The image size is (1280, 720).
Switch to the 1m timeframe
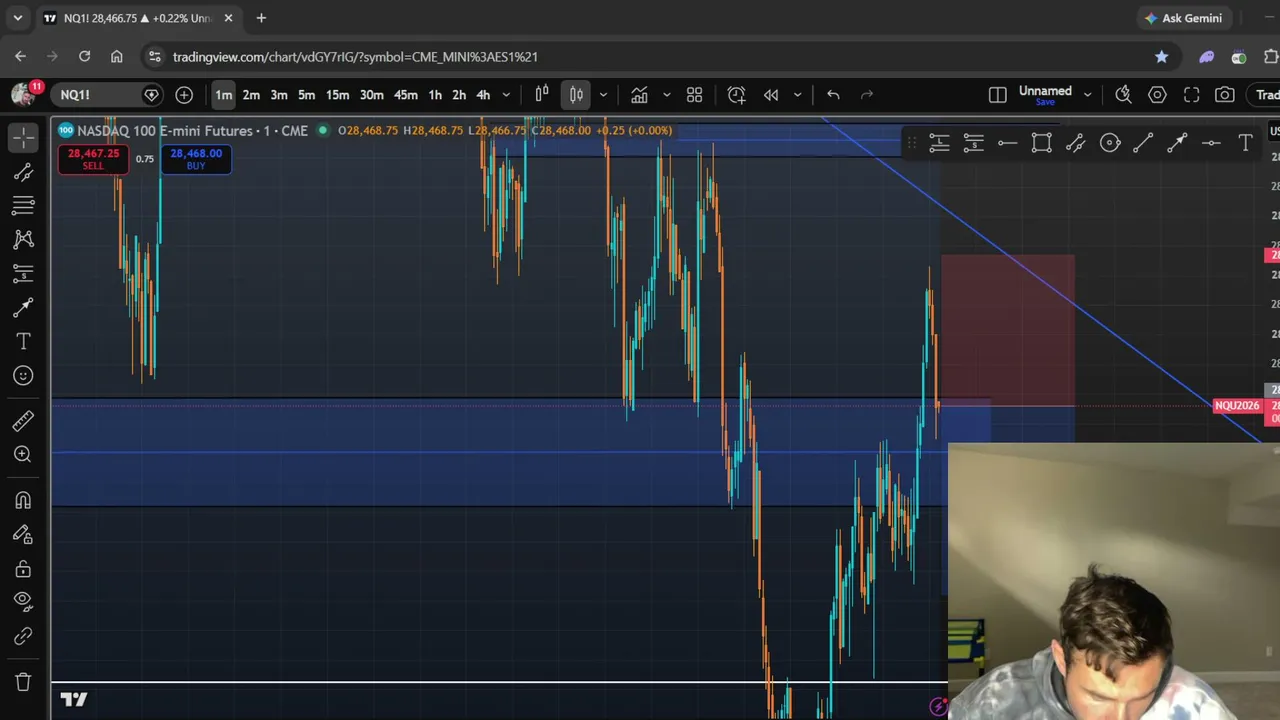click(223, 95)
